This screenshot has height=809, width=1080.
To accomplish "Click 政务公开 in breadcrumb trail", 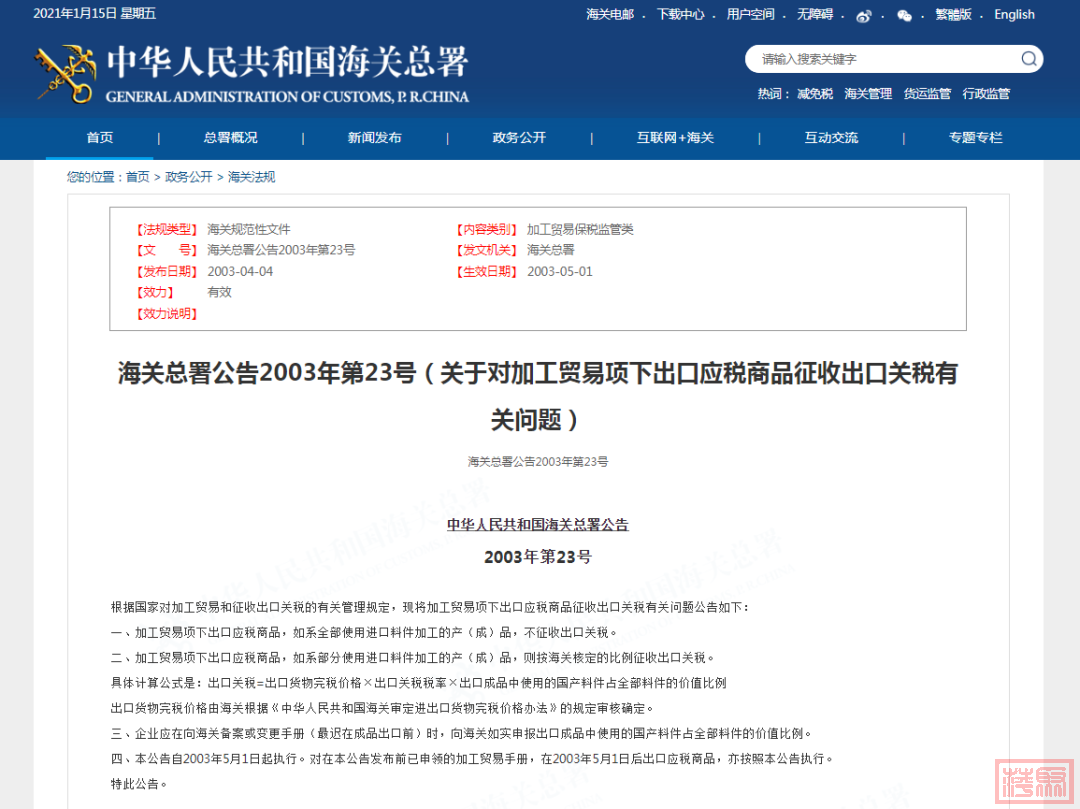I will point(189,177).
